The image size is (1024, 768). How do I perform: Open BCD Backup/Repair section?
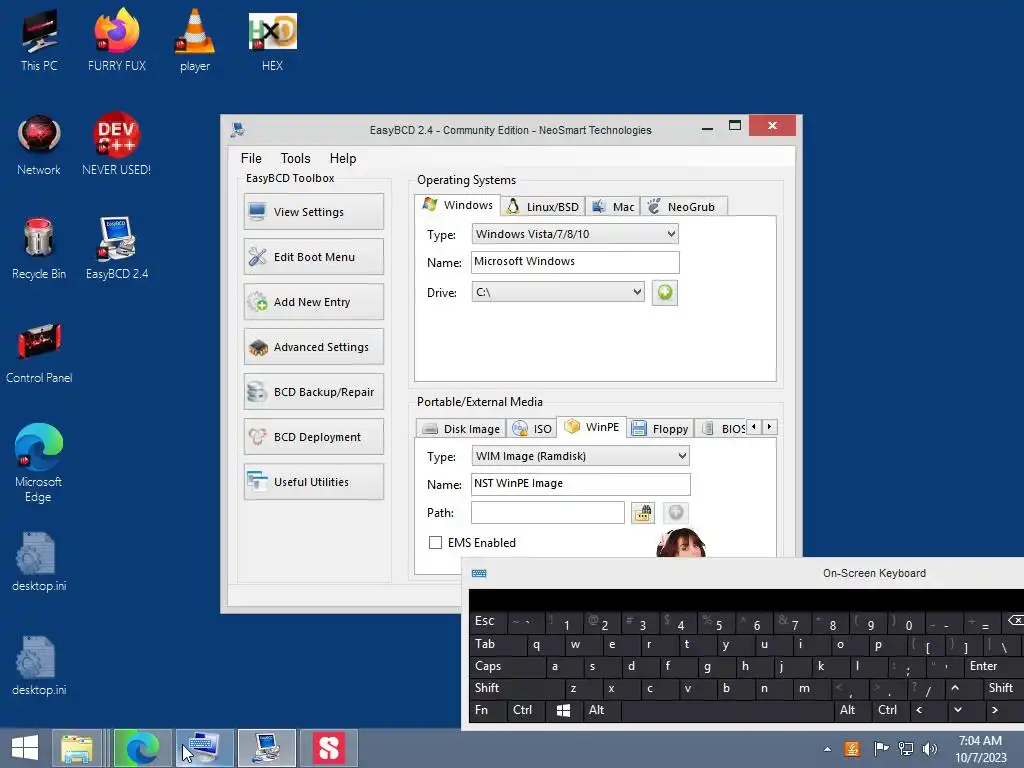313,392
